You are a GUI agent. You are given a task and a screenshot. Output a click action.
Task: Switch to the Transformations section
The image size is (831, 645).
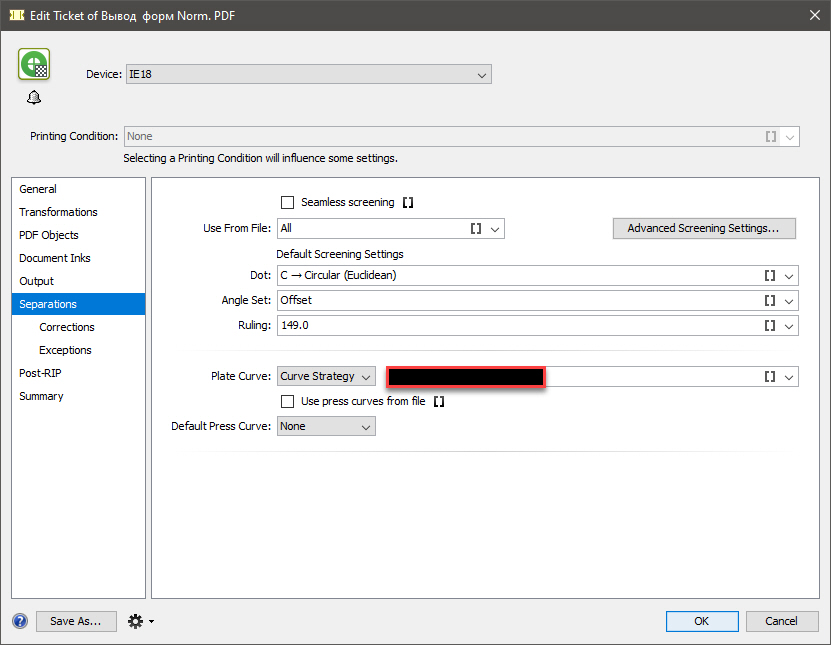point(78,212)
